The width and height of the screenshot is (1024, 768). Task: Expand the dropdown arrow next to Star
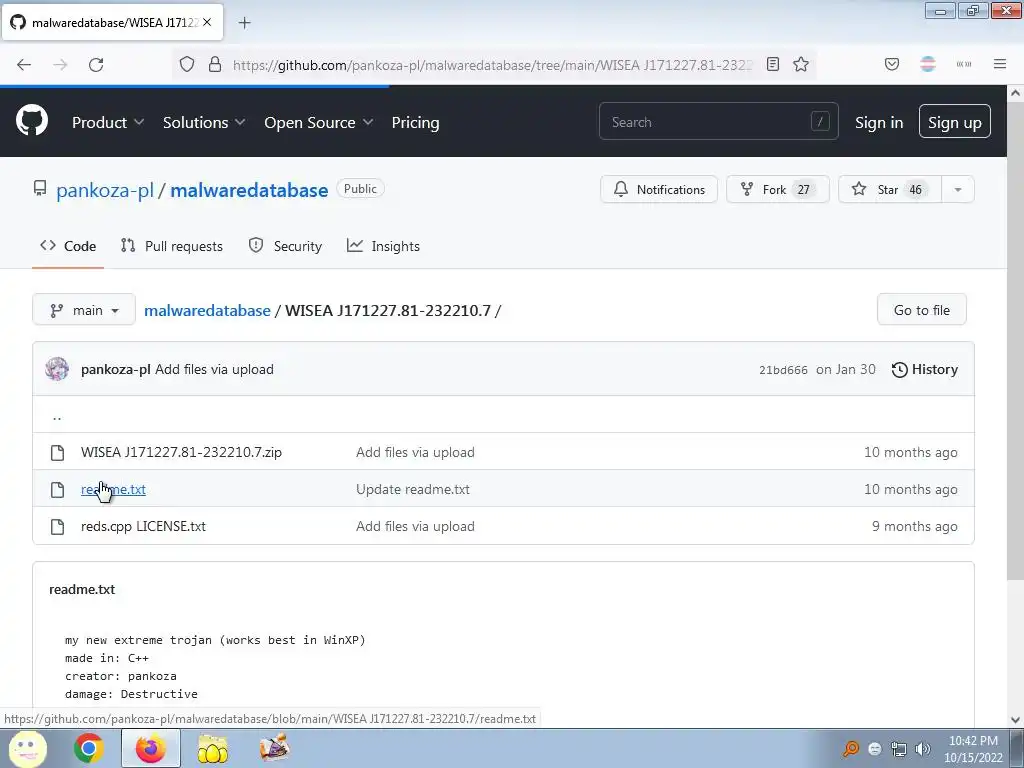pos(958,189)
